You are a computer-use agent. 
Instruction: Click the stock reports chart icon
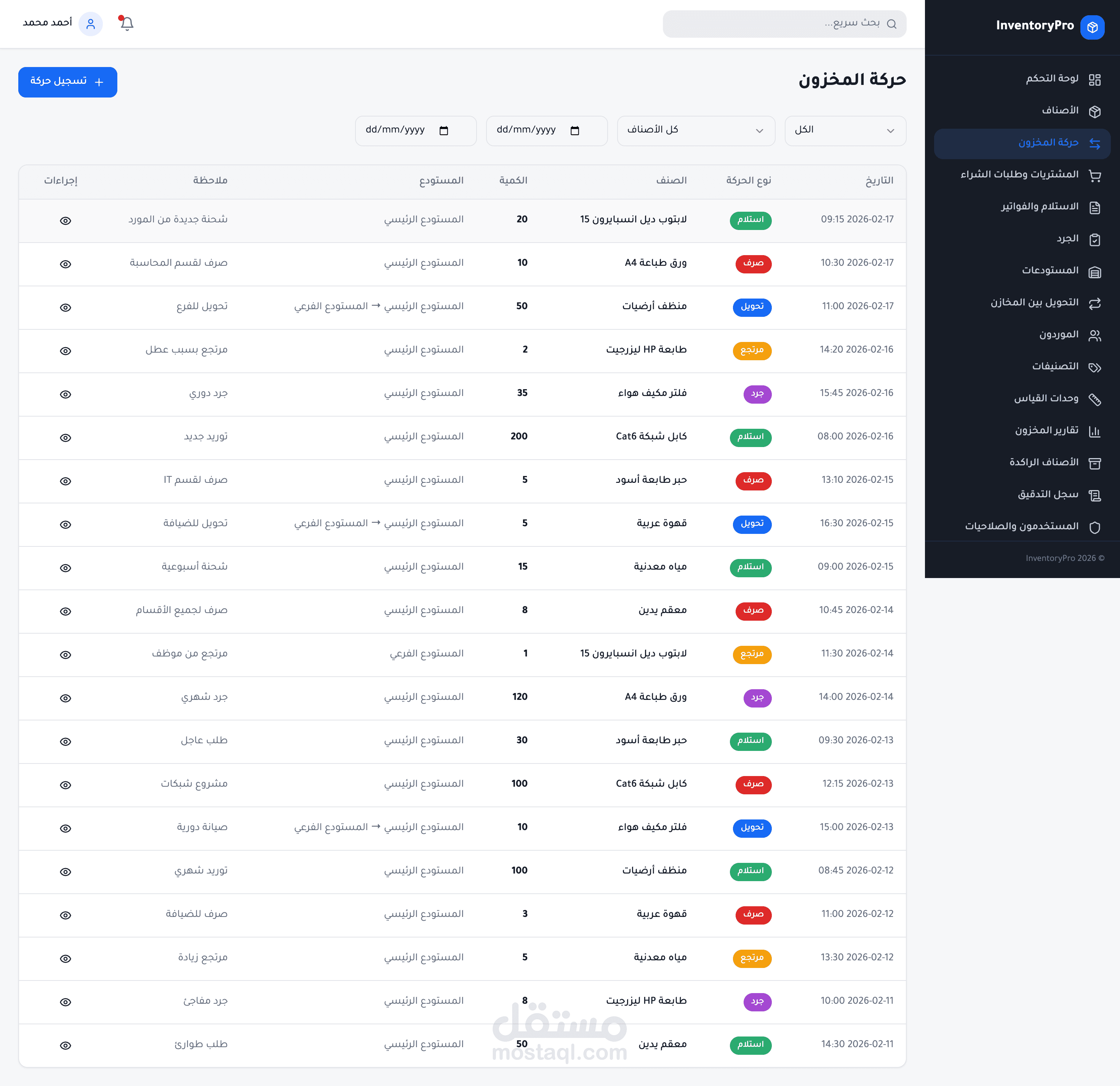[1094, 432]
